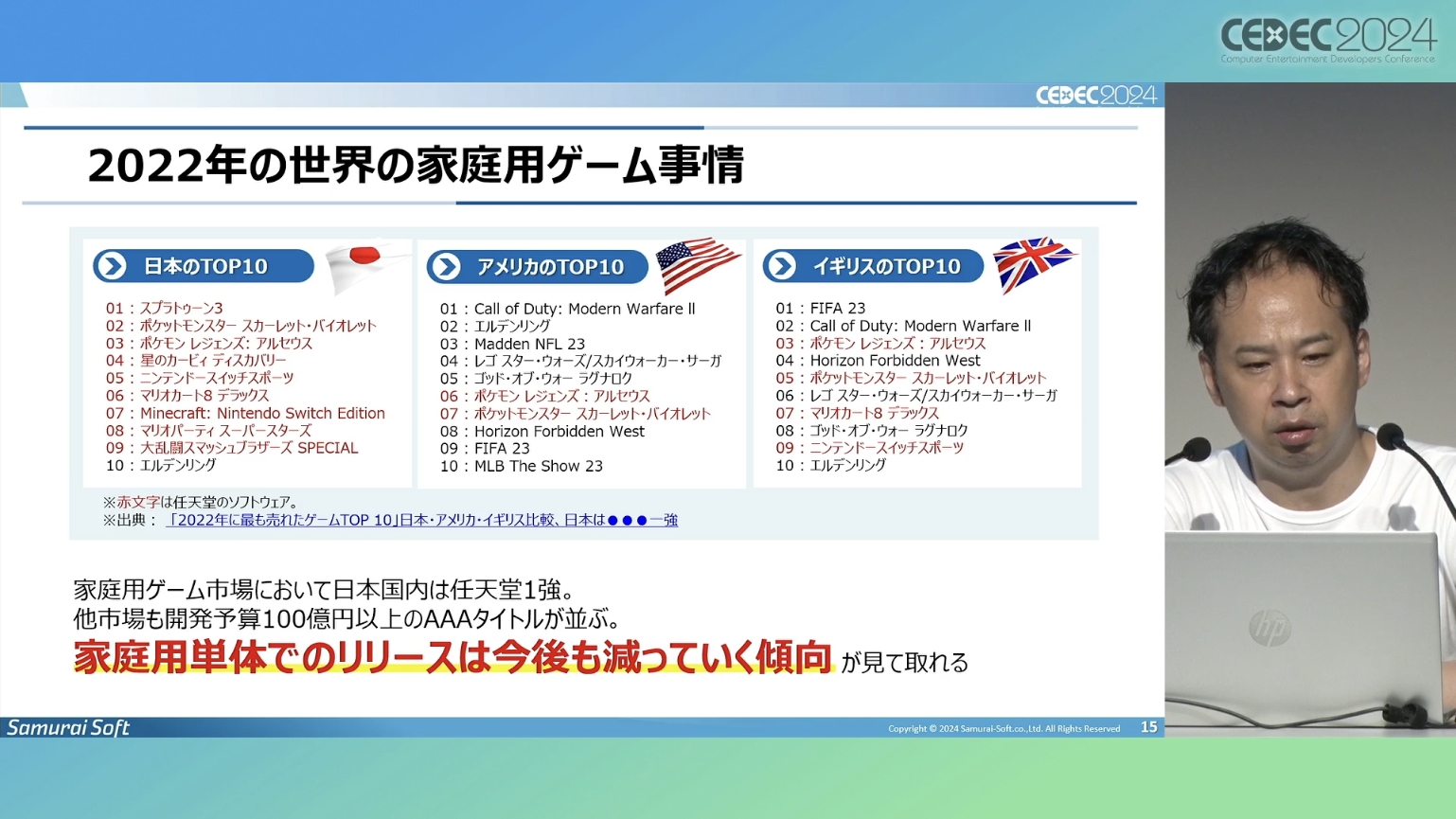Viewport: 1456px width, 819px height.
Task: Click 04 Horizon Forbidden West in the UK list
Action: (878, 360)
